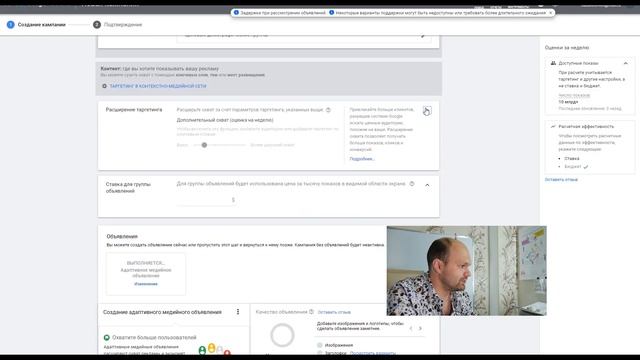
Task: Open the Таргетинг в контекстно-медийной сети link
Action: [158, 86]
